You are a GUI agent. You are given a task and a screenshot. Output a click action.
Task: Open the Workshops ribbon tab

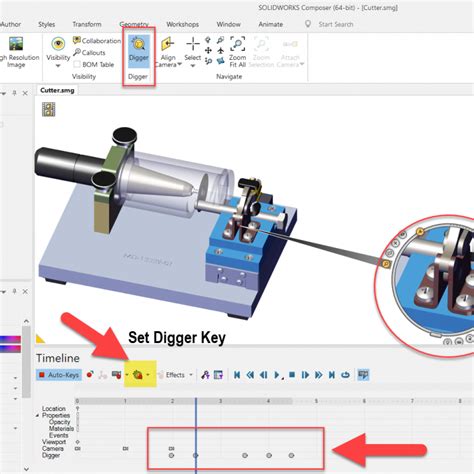(182, 24)
